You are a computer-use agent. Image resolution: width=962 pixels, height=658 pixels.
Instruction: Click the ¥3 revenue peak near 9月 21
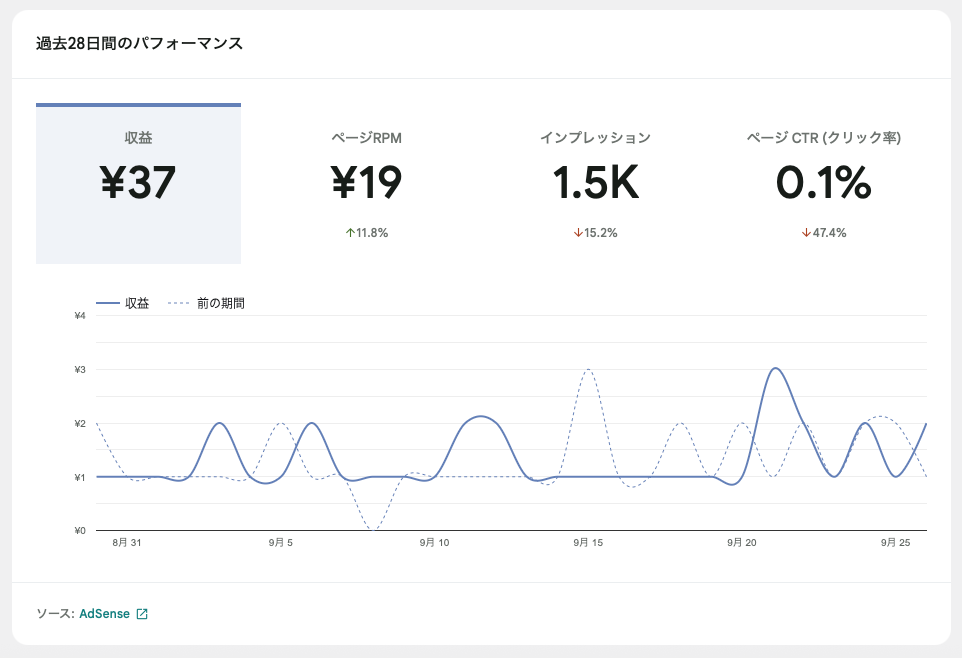[x=775, y=369]
